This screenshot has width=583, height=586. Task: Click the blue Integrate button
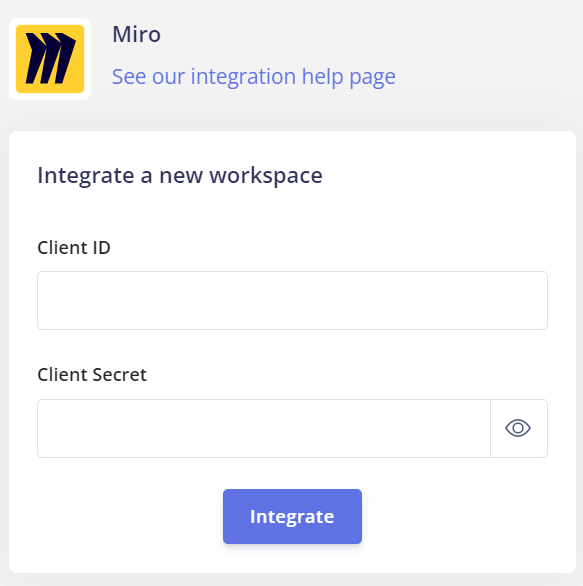292,516
